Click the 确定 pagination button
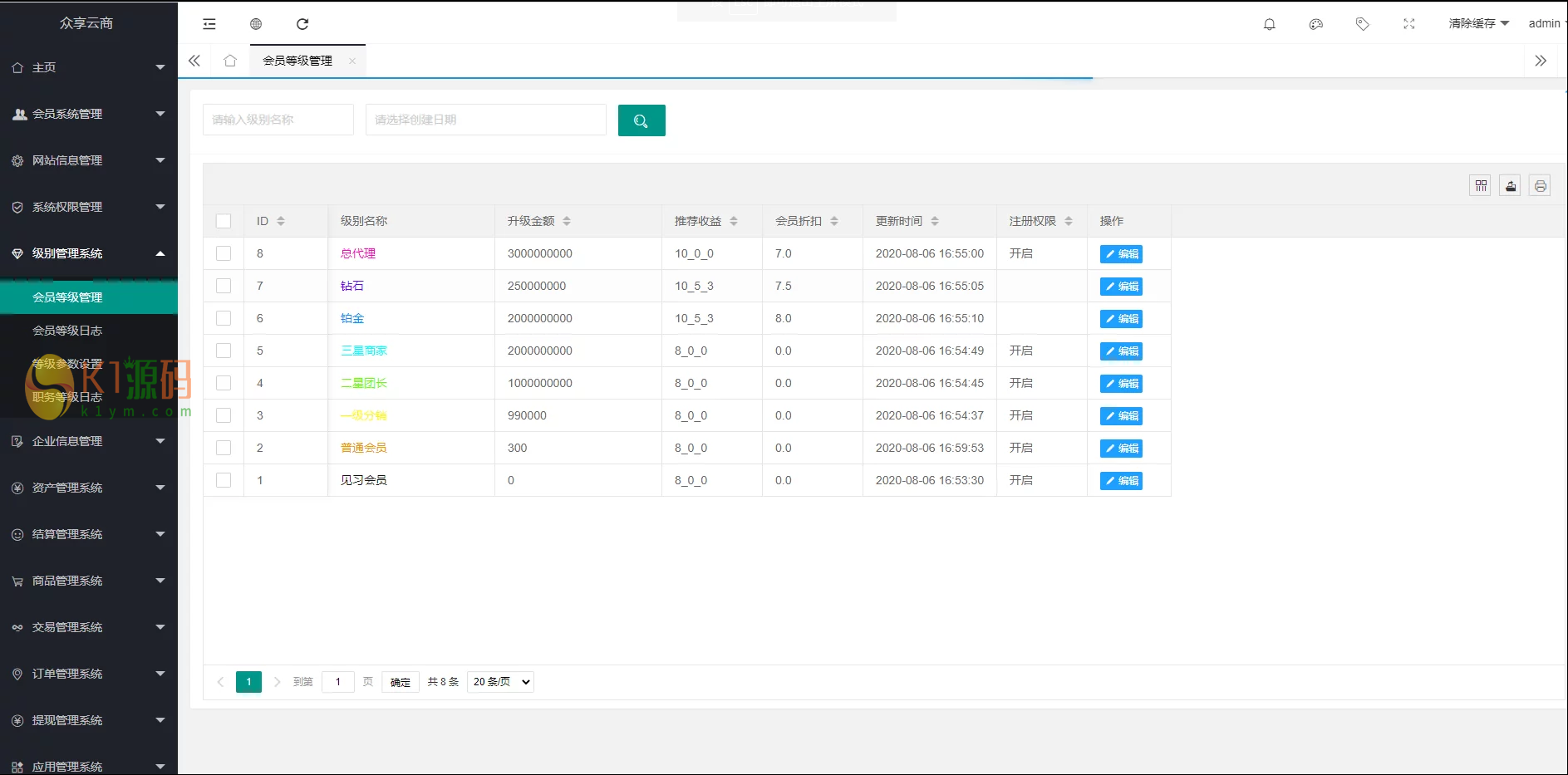The width and height of the screenshot is (1568, 775). coord(400,682)
